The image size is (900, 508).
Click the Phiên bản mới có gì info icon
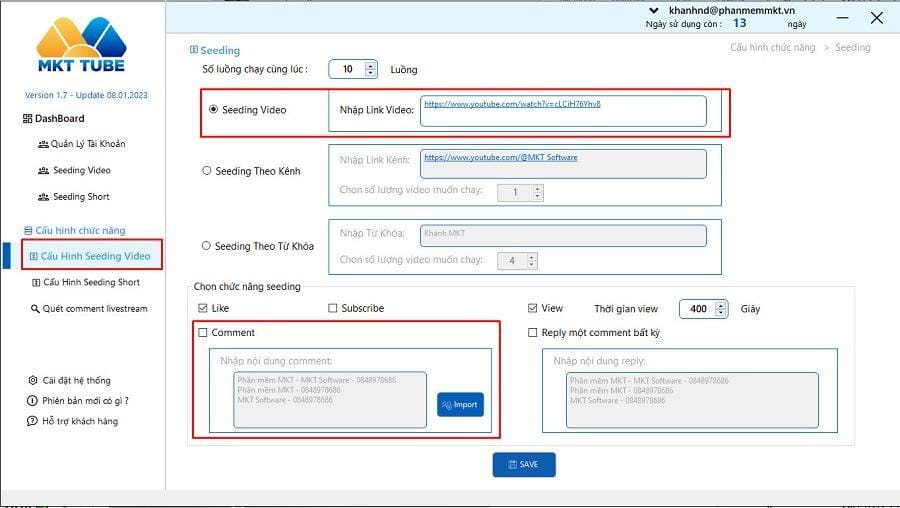tap(32, 401)
